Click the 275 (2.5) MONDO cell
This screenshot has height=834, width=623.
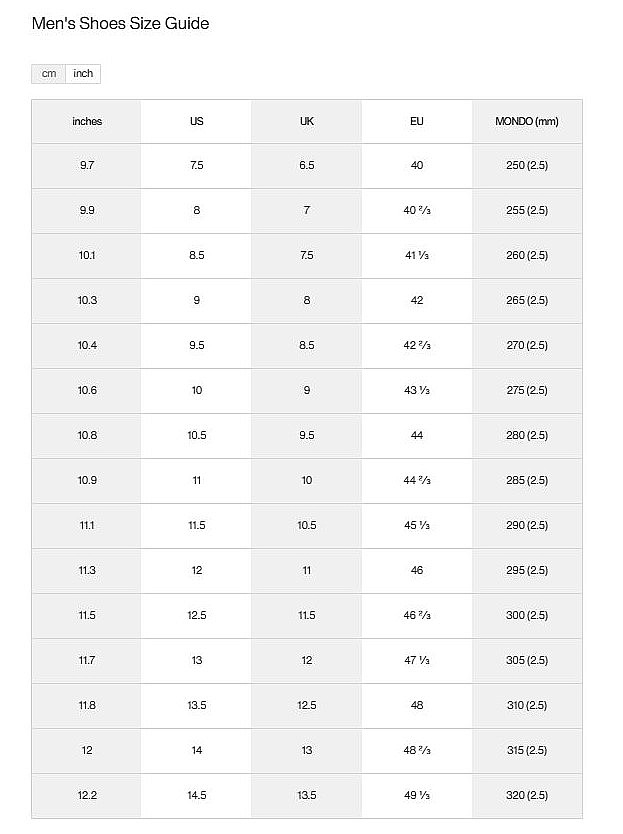(527, 390)
